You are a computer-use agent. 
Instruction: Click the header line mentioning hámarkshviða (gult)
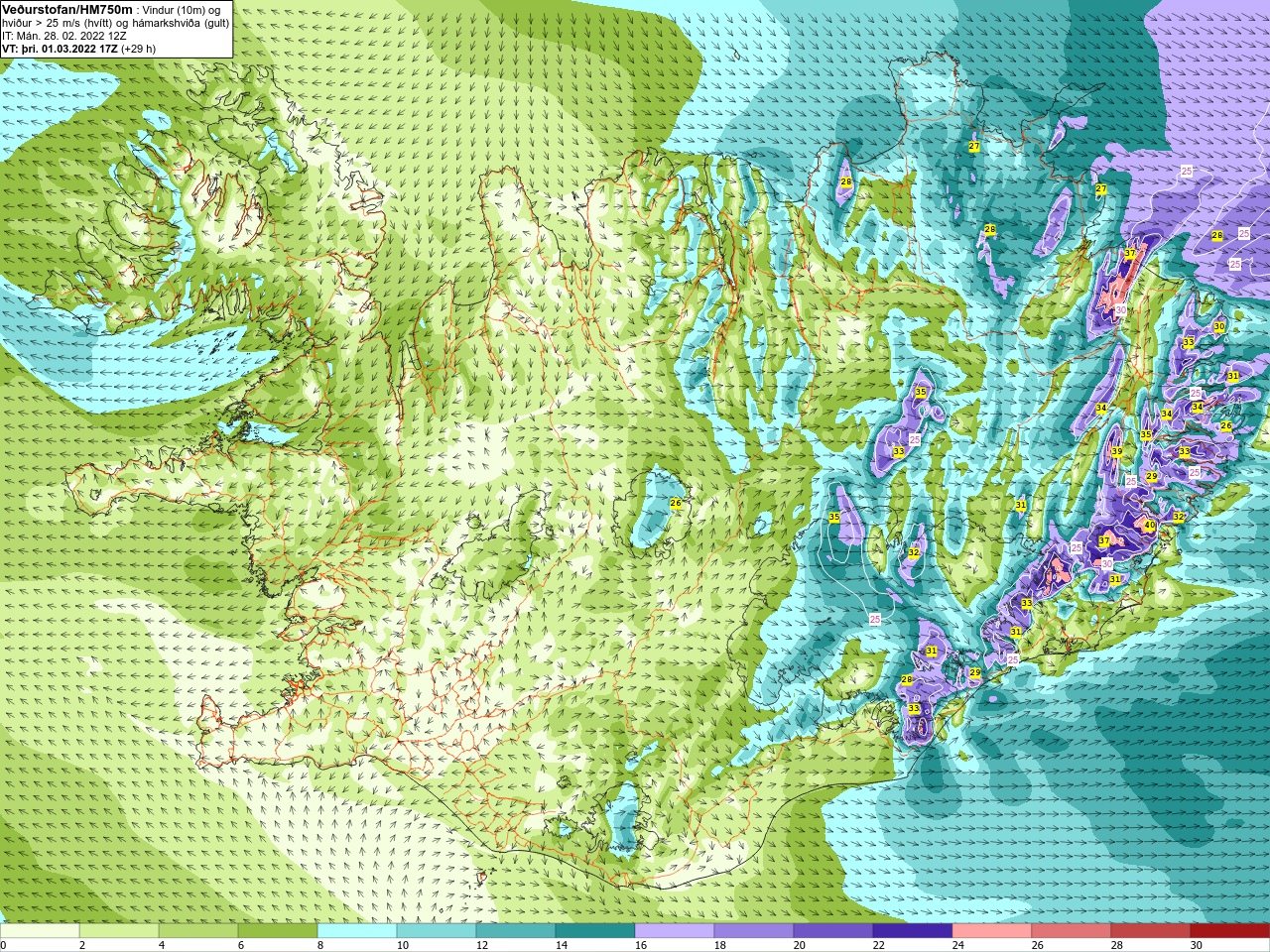(115, 23)
